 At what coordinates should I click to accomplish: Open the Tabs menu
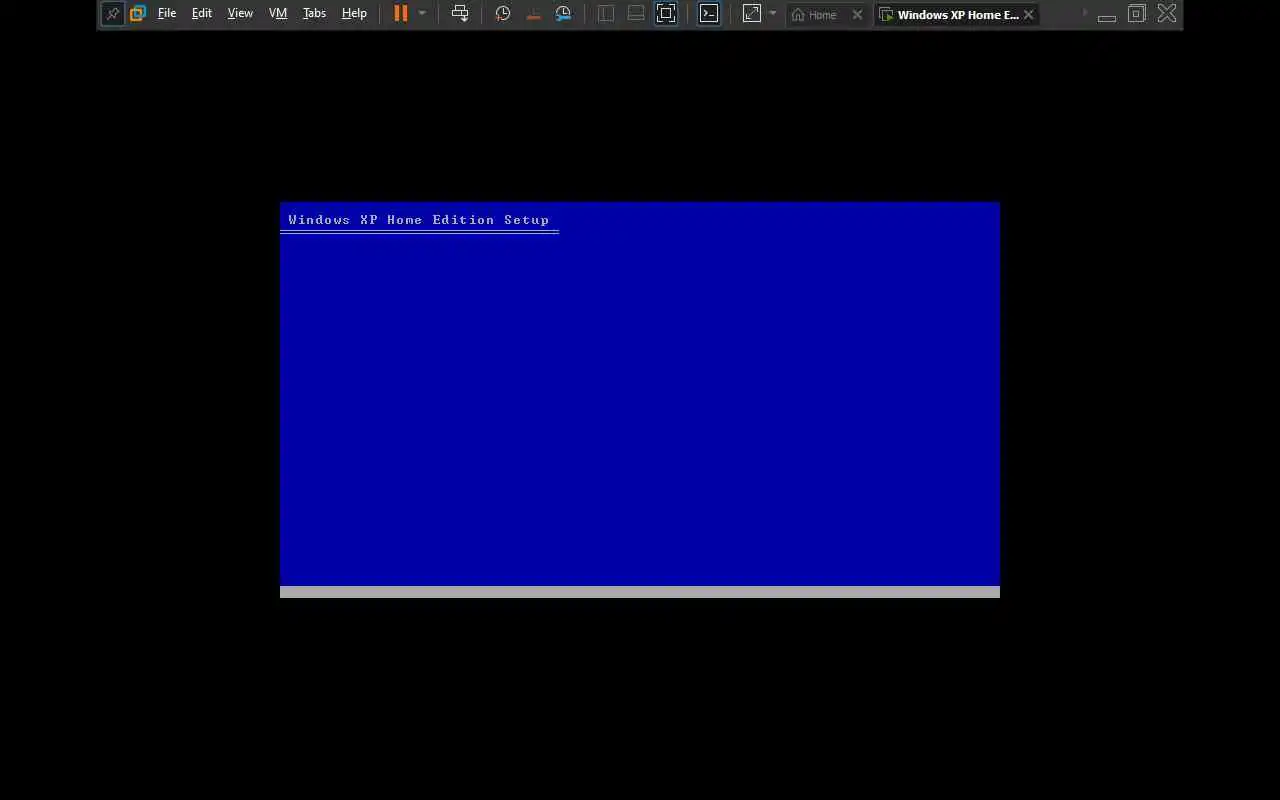pos(314,14)
